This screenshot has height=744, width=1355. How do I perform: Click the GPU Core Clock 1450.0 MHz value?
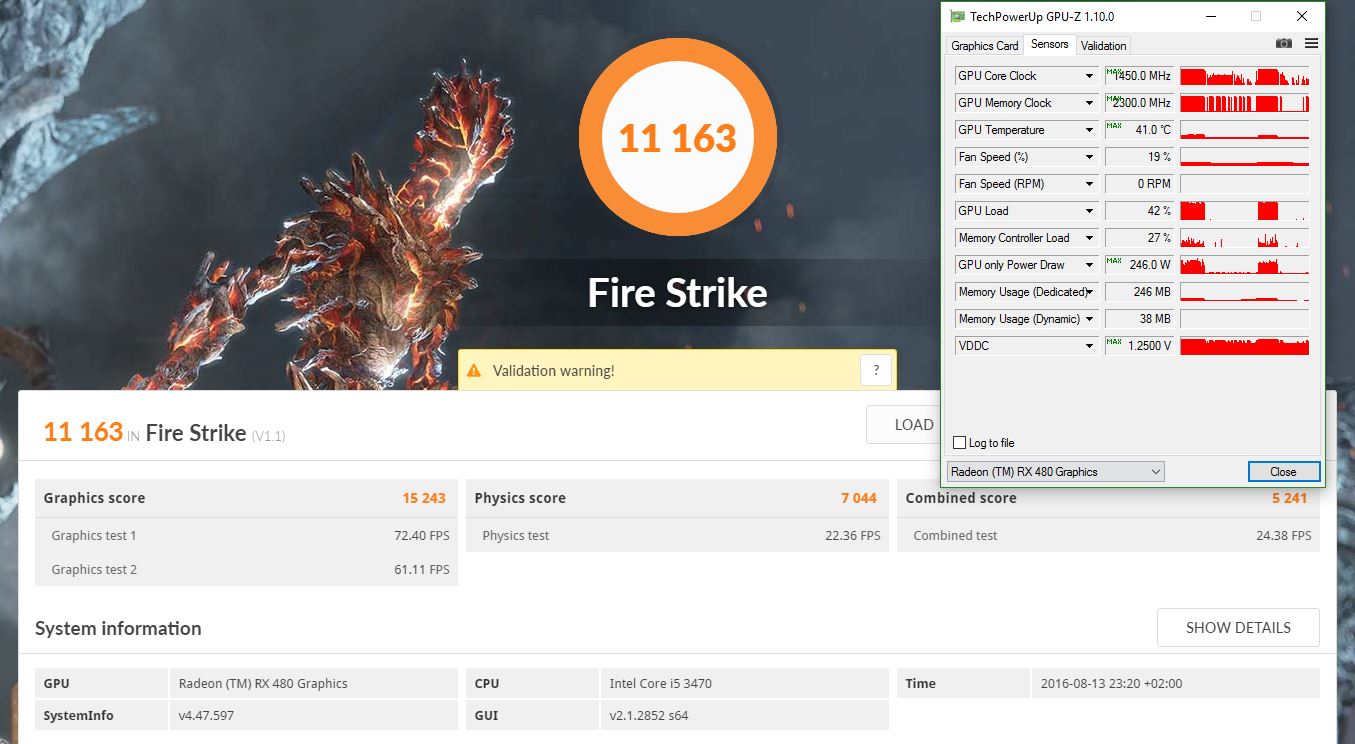point(1139,76)
